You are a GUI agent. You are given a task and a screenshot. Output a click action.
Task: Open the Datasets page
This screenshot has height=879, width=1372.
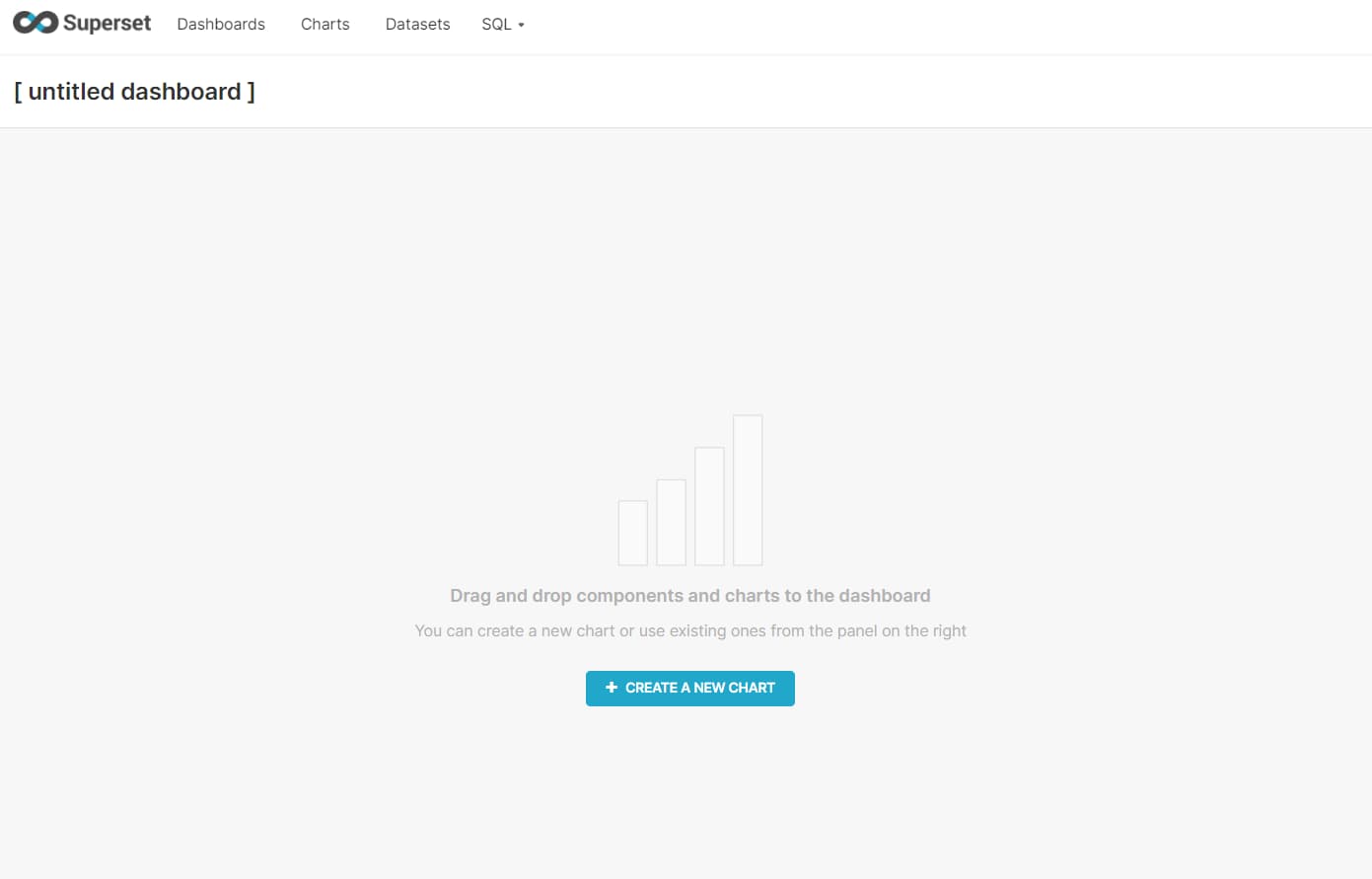point(417,24)
